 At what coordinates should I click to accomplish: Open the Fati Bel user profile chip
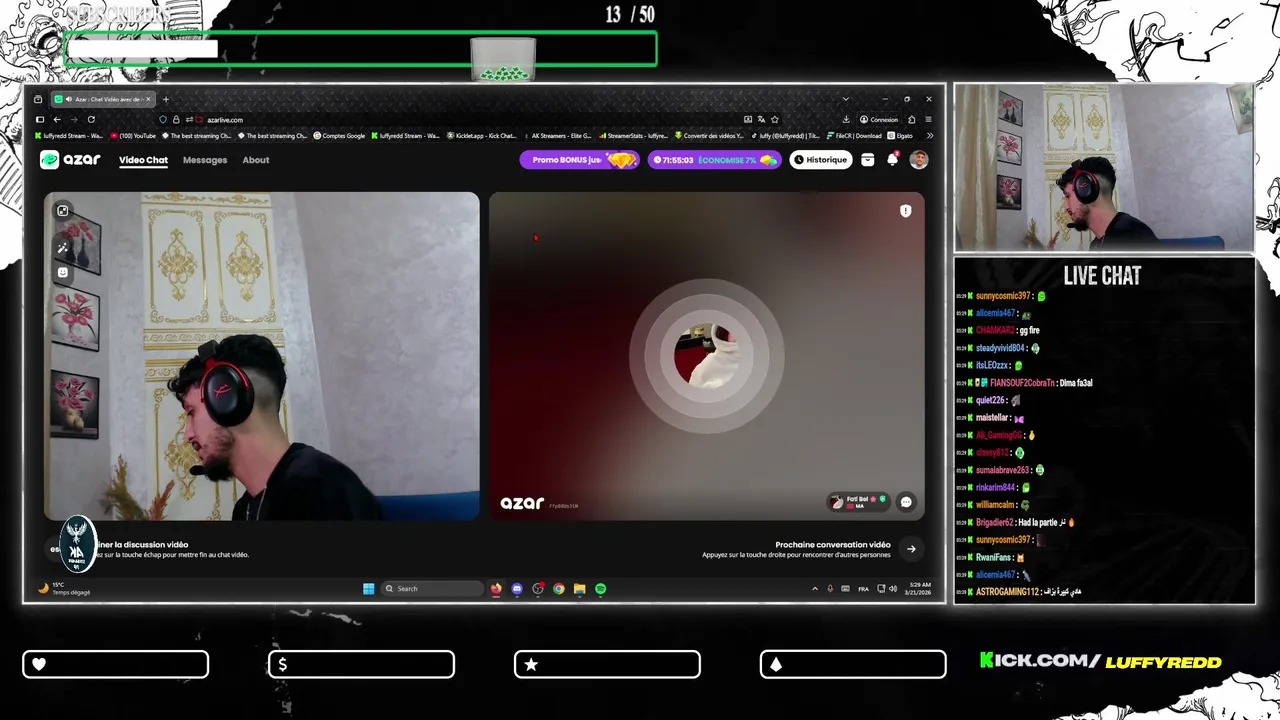tap(858, 502)
